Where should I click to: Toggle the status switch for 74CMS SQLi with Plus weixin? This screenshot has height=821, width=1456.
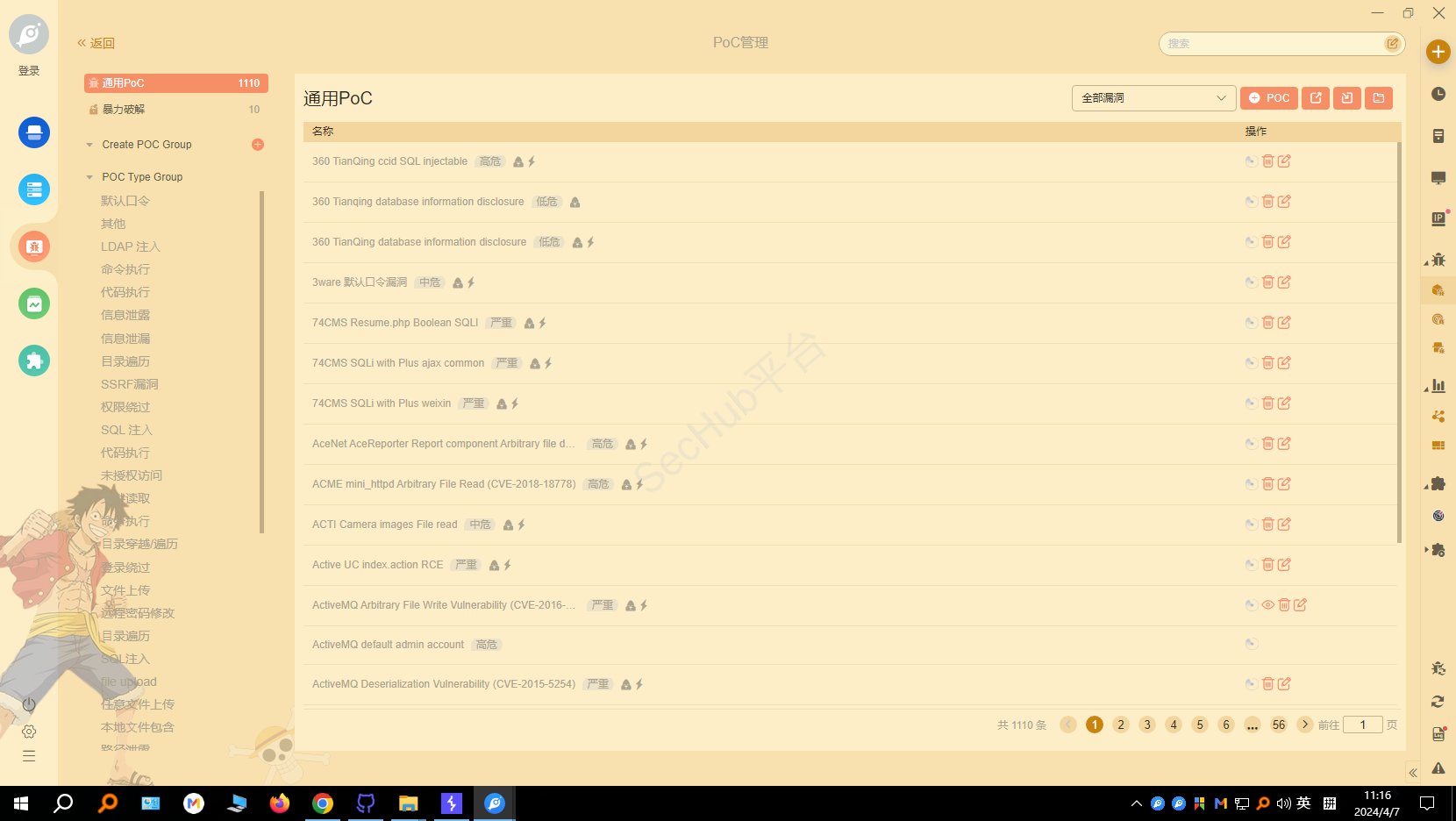pos(1252,403)
